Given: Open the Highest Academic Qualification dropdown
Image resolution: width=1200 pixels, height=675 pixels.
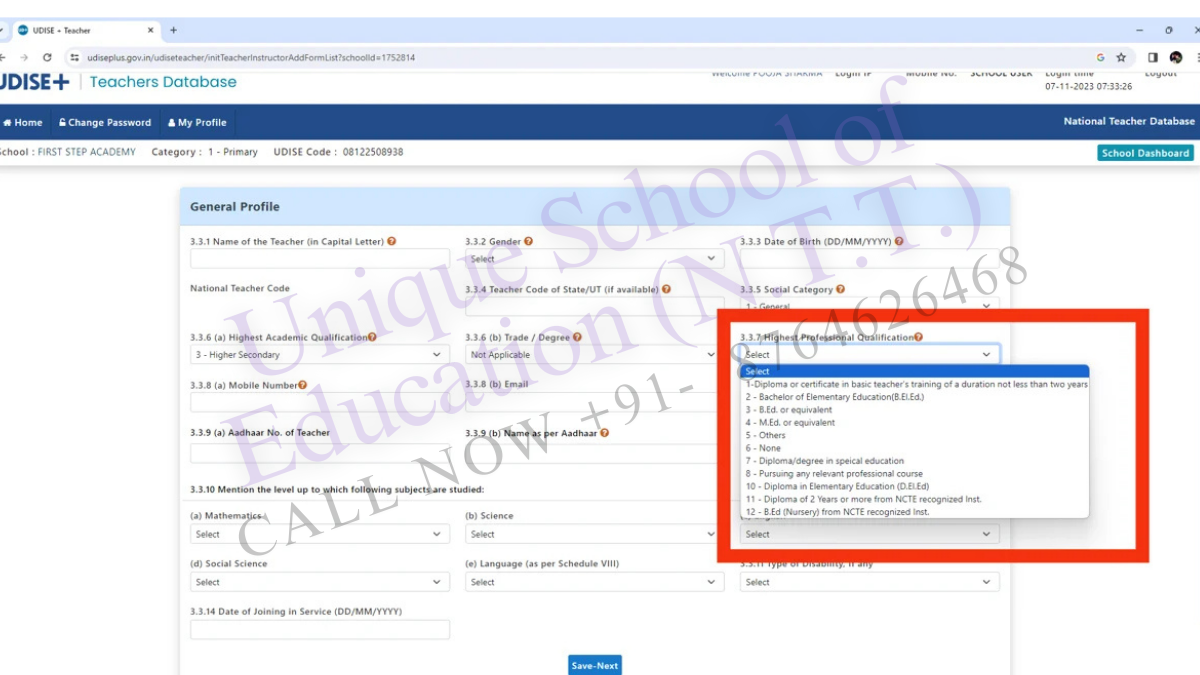Looking at the screenshot, I should [320, 355].
